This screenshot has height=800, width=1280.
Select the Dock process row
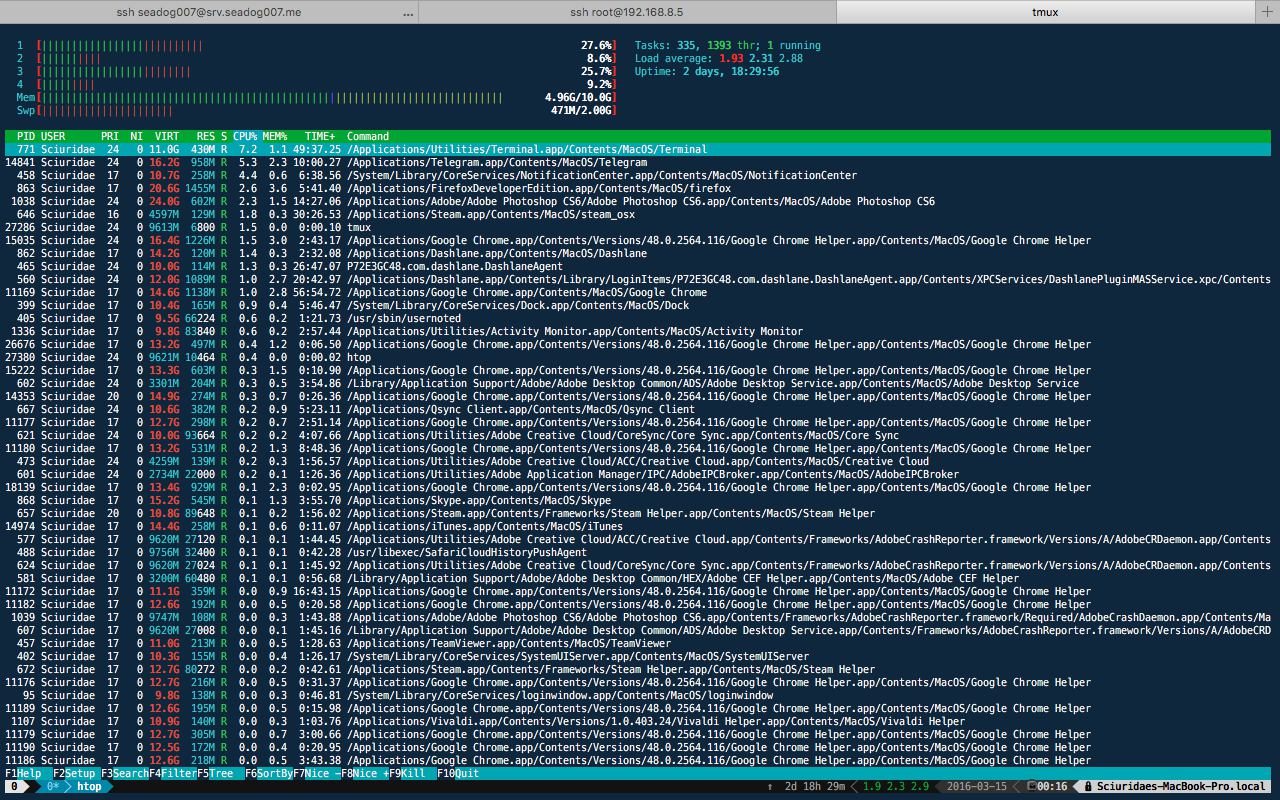click(638, 305)
